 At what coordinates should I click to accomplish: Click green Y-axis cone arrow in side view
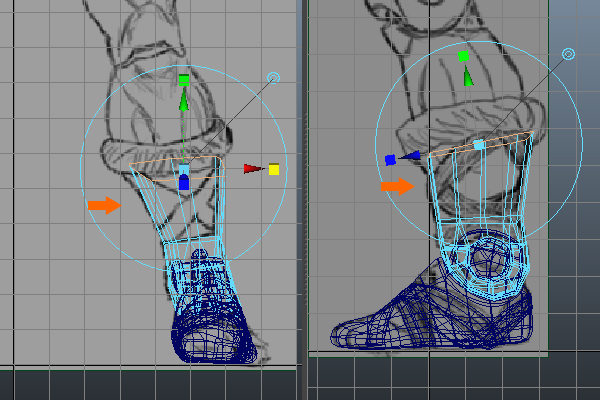click(x=468, y=76)
